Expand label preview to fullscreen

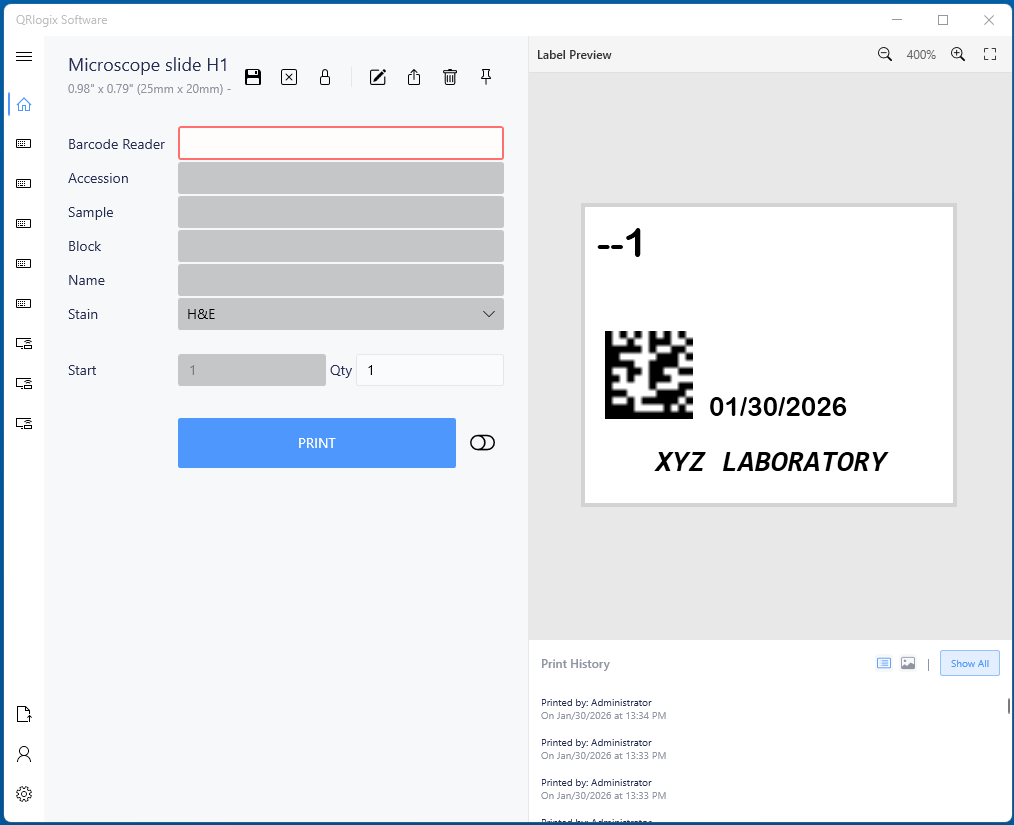point(990,55)
